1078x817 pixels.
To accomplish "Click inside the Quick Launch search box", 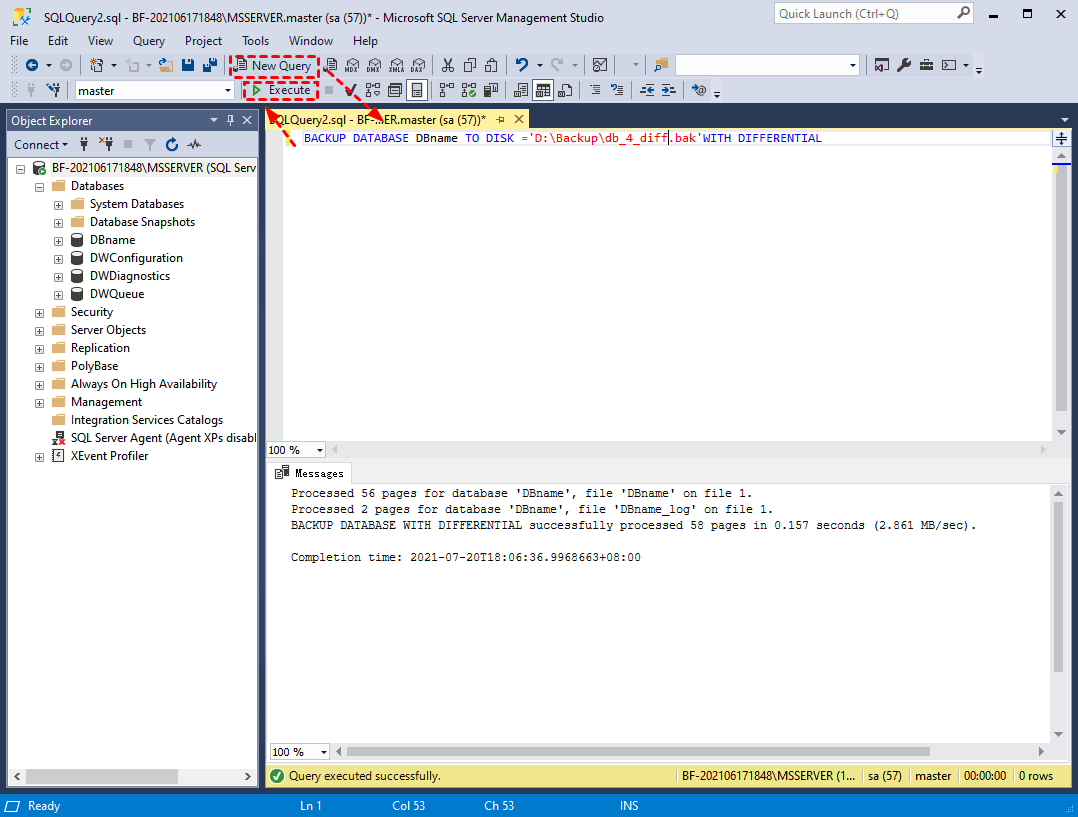I will point(865,13).
